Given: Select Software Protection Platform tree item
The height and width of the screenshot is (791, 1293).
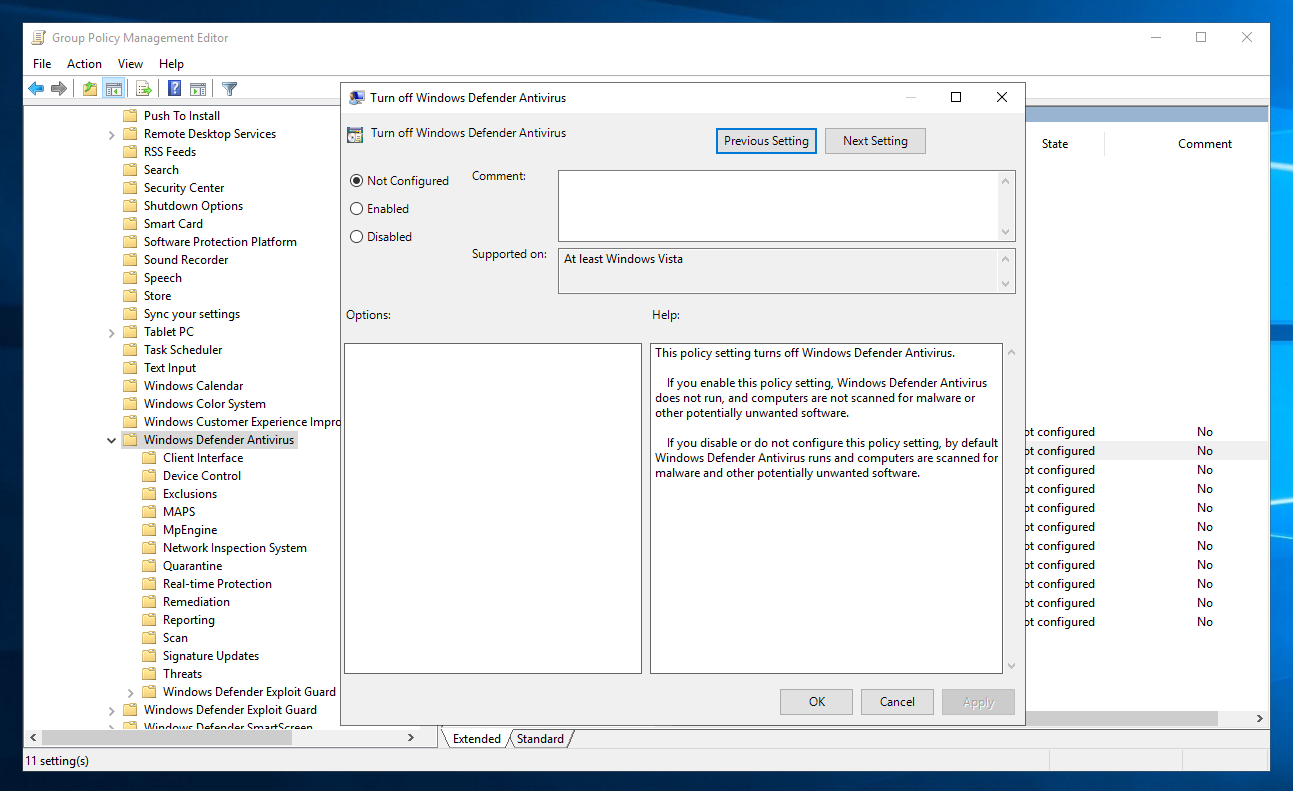Looking at the screenshot, I should point(220,242).
